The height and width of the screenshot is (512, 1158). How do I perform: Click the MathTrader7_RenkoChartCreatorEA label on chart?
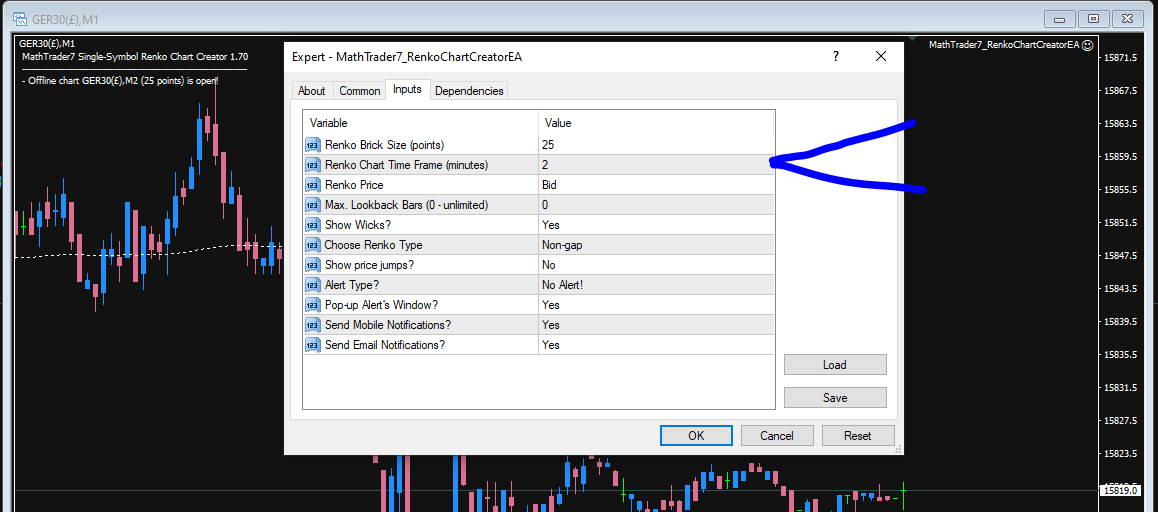pos(1004,45)
